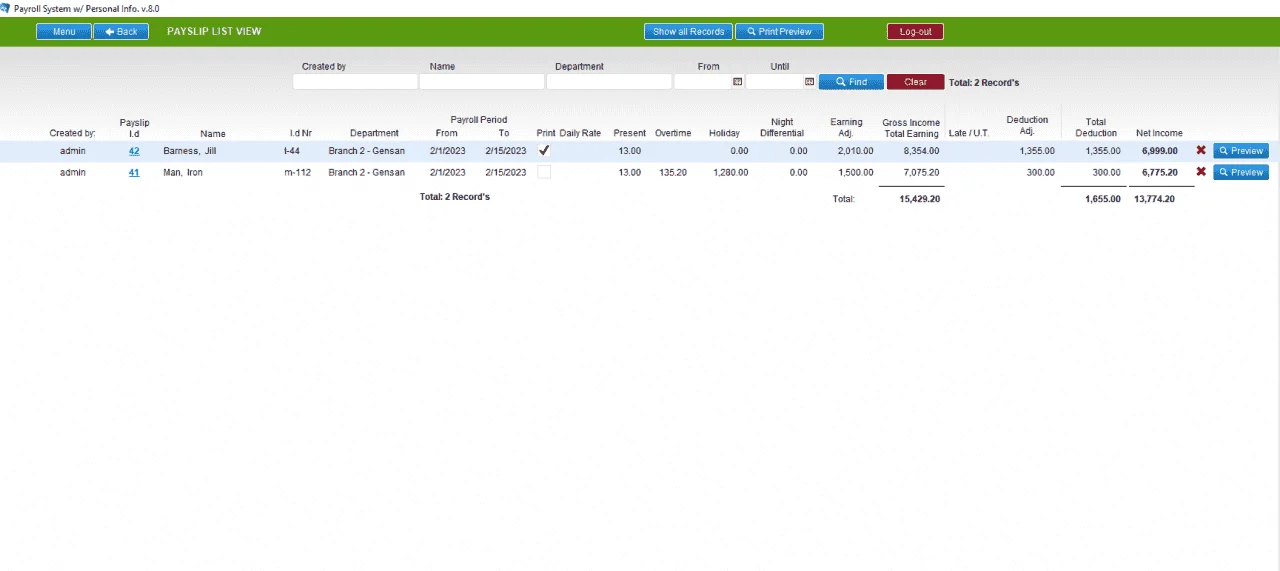Viewport: 1280px width, 571px height.
Task: Select the name 'Barness, Jill'
Action: point(190,151)
